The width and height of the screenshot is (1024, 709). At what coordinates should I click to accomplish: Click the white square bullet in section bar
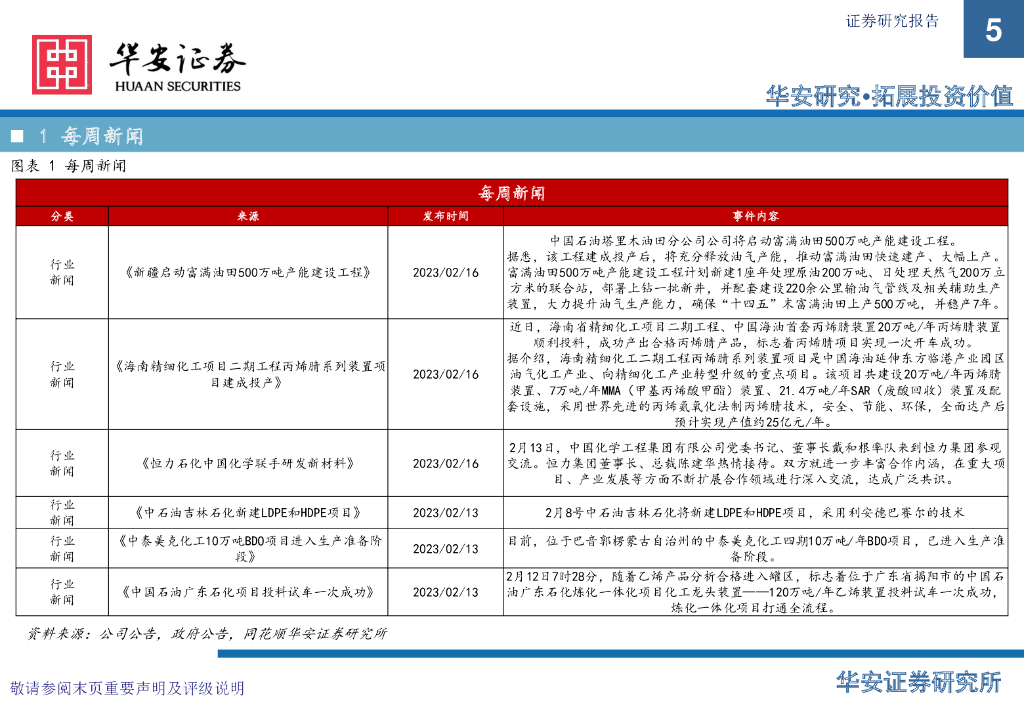tap(18, 136)
